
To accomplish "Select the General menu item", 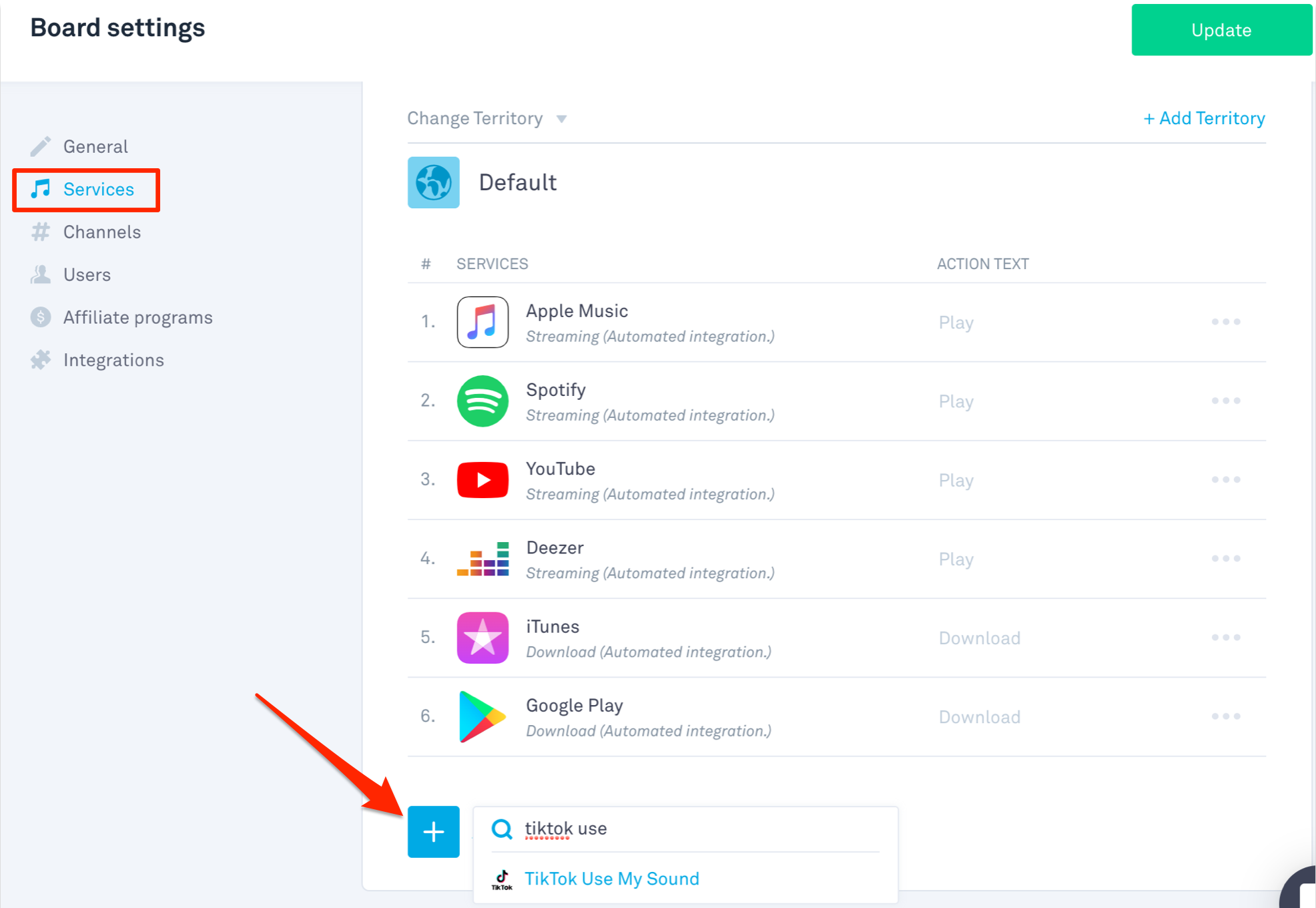I will tap(96, 147).
